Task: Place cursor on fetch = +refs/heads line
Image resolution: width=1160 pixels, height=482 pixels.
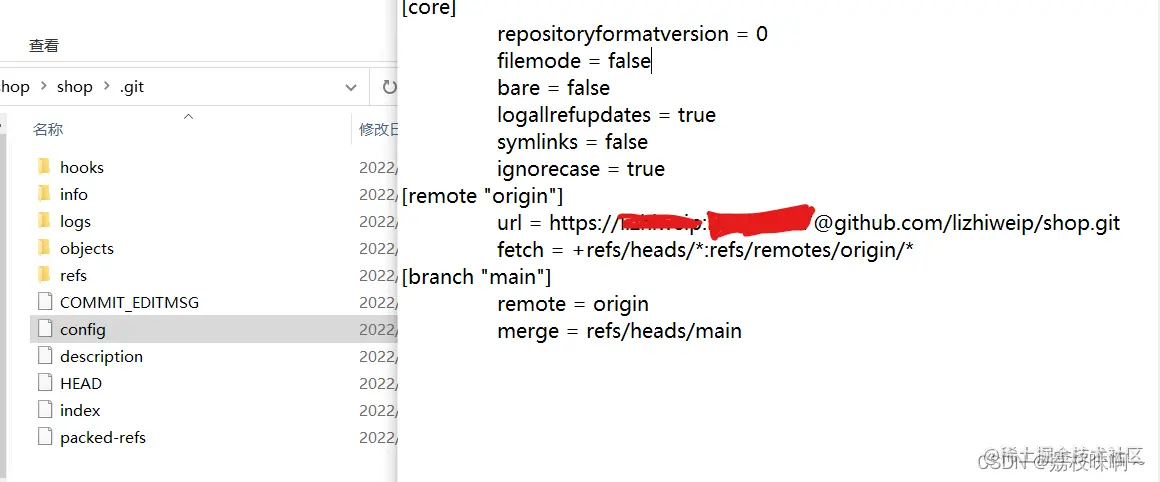Action: 706,251
